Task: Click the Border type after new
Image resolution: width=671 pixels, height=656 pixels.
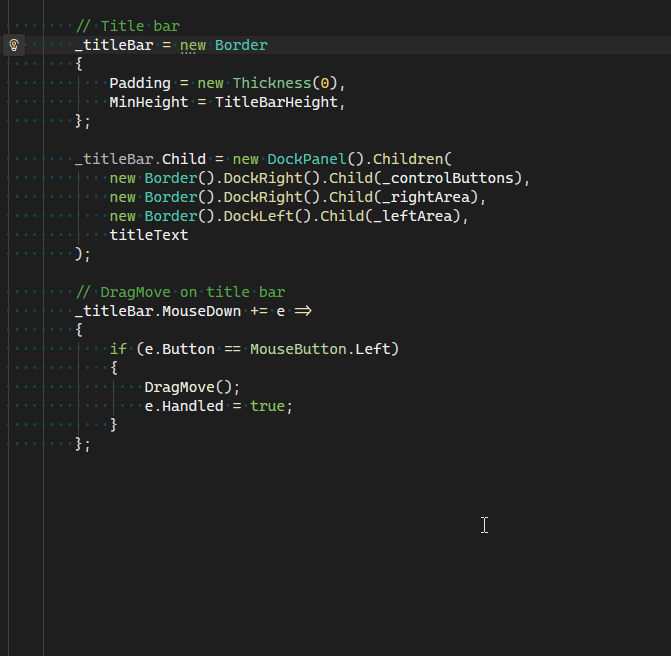Action: 241,45
